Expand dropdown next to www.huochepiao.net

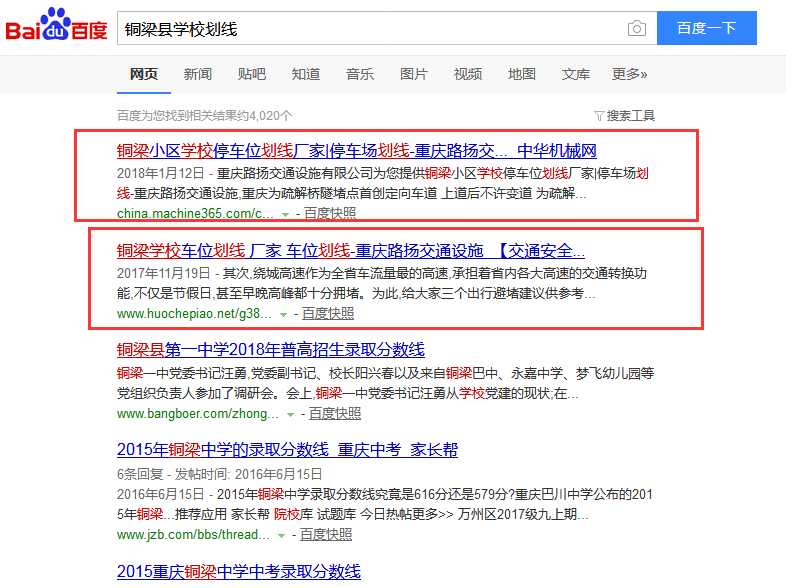point(283,315)
